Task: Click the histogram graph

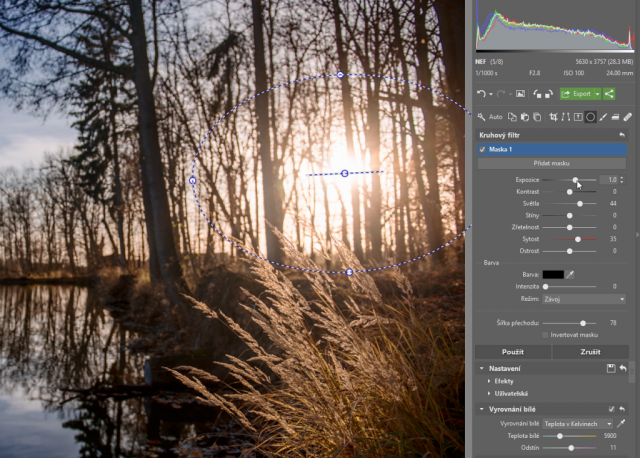Action: pos(555,27)
